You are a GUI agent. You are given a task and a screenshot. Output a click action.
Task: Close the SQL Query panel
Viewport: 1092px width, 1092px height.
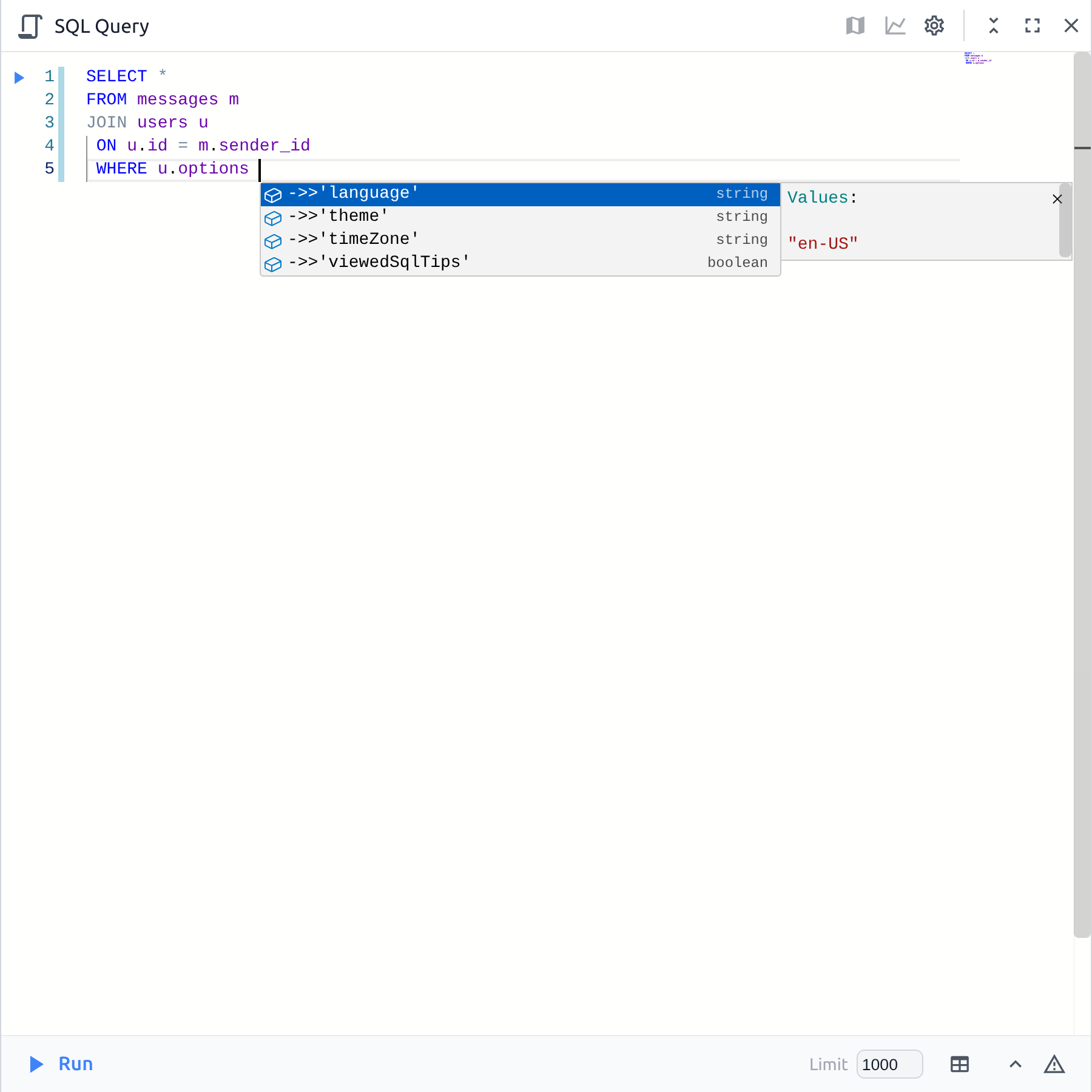click(1071, 25)
